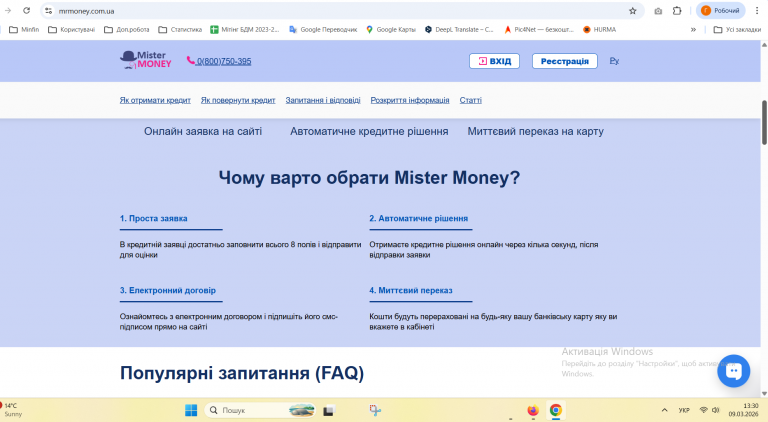Open the HURMA bookmark
Viewport: 768px width, 422px height.
[600, 29]
